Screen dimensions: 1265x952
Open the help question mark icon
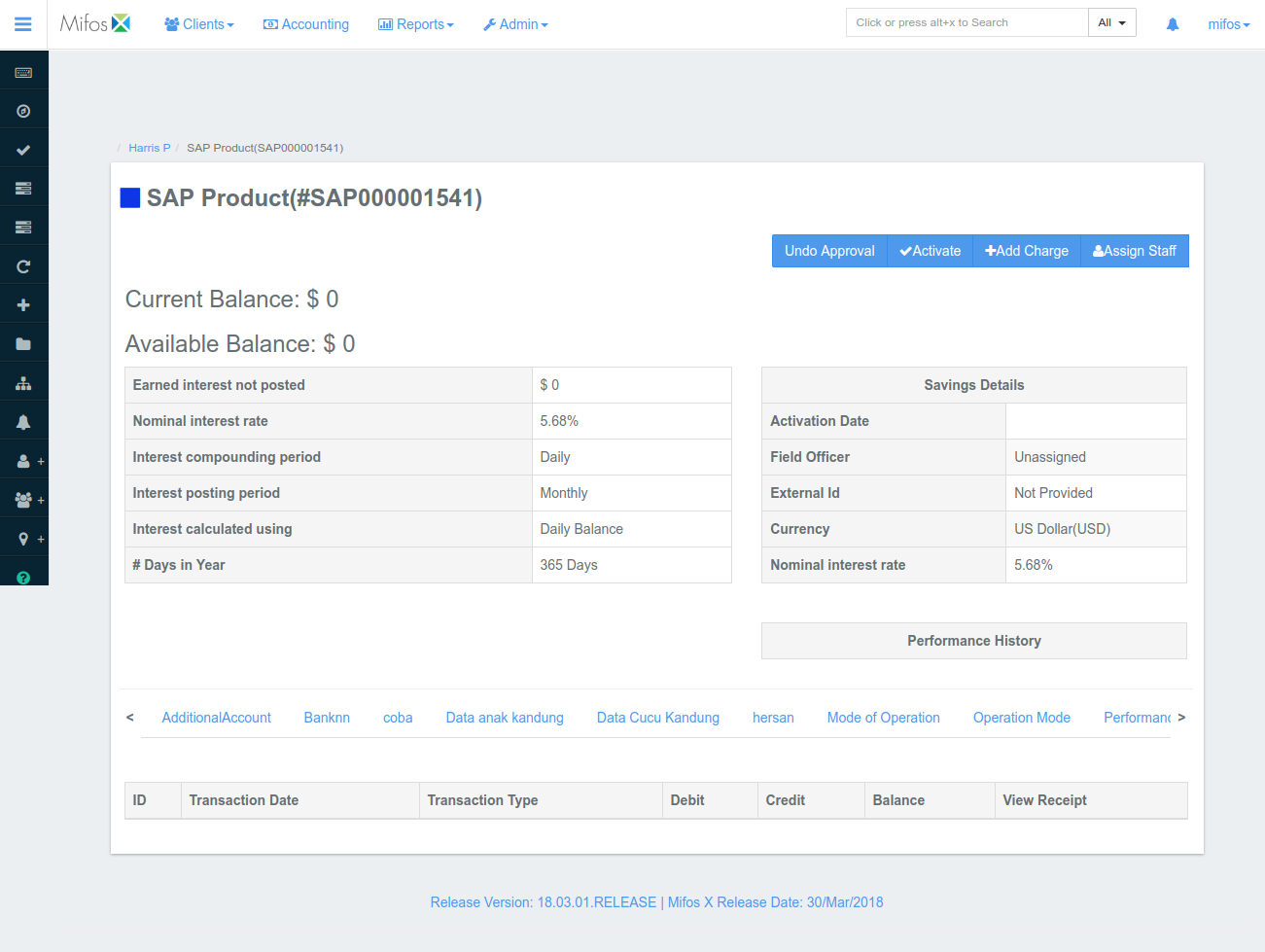(x=23, y=576)
